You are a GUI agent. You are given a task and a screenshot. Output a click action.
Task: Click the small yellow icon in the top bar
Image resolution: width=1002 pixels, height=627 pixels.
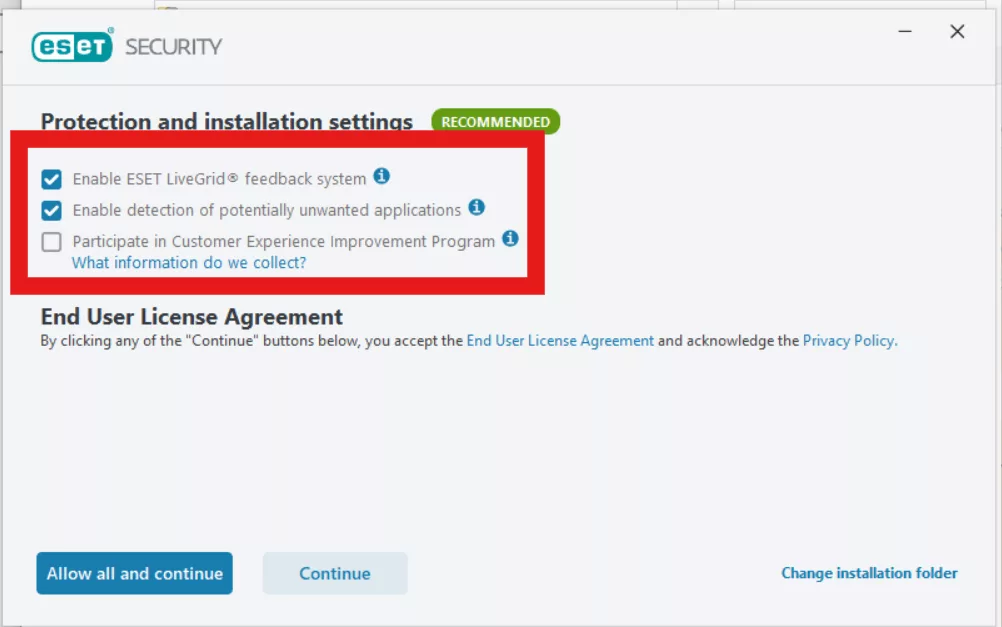point(162,8)
